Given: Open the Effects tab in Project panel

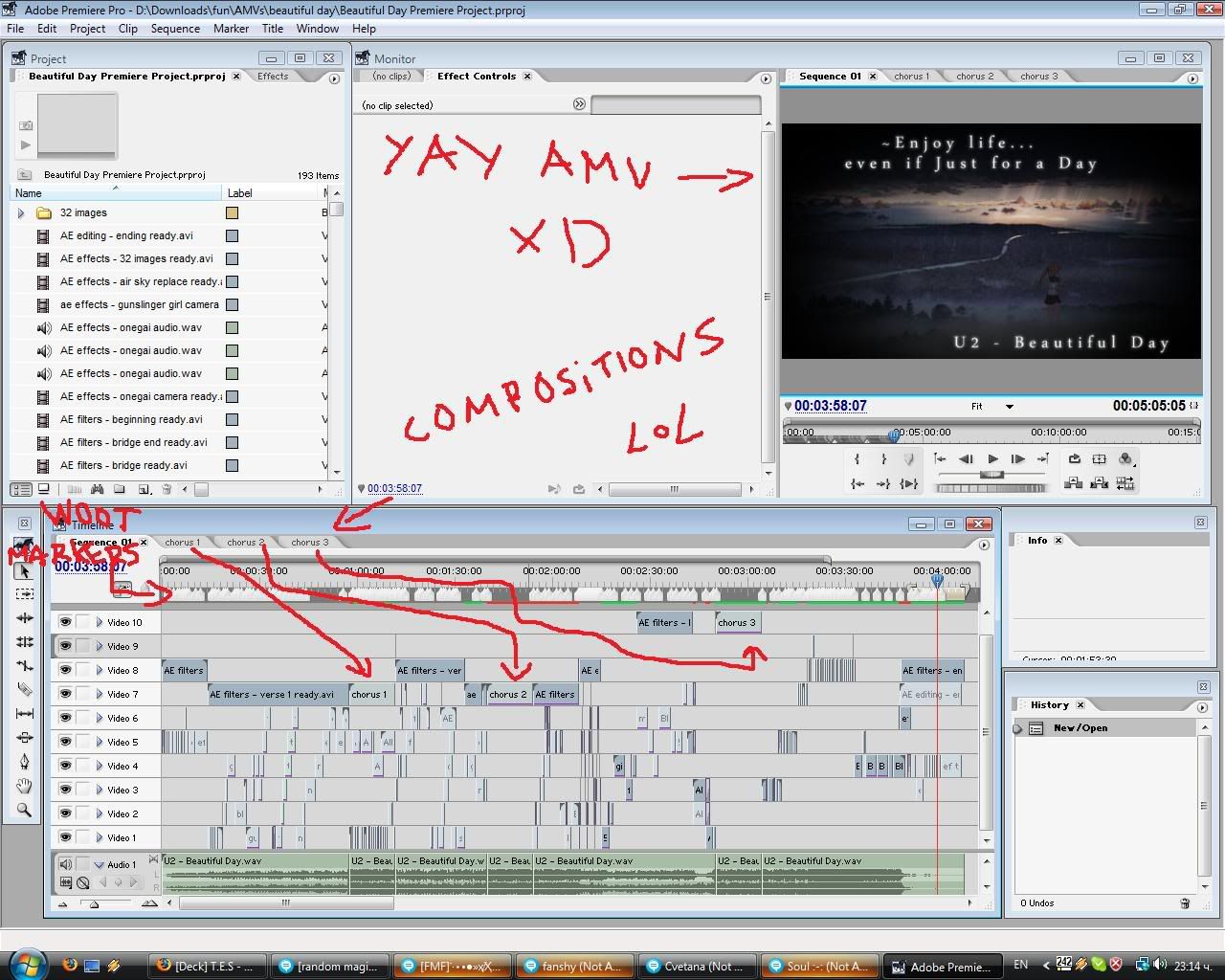Looking at the screenshot, I should [273, 77].
